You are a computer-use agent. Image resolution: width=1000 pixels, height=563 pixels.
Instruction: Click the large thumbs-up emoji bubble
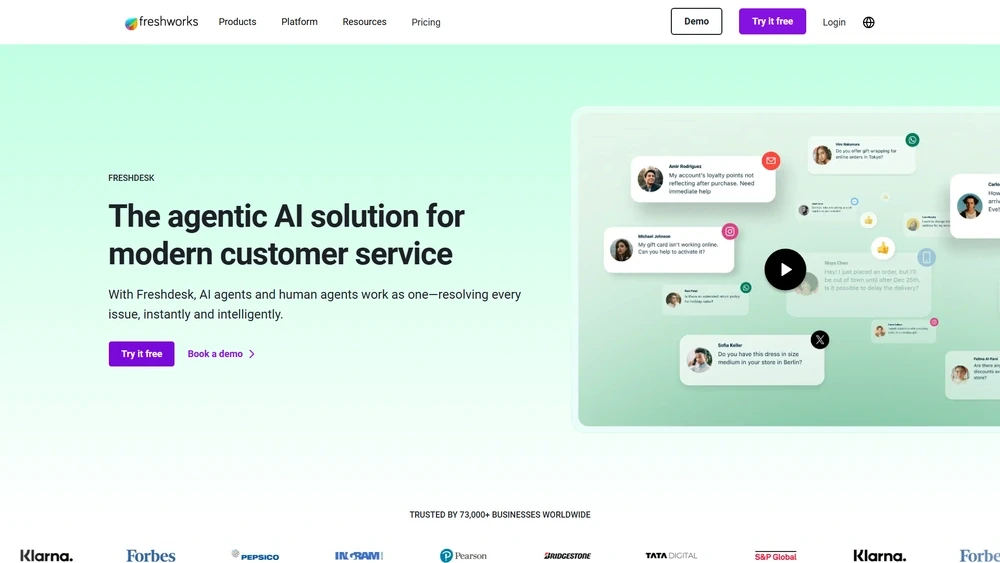(x=883, y=248)
